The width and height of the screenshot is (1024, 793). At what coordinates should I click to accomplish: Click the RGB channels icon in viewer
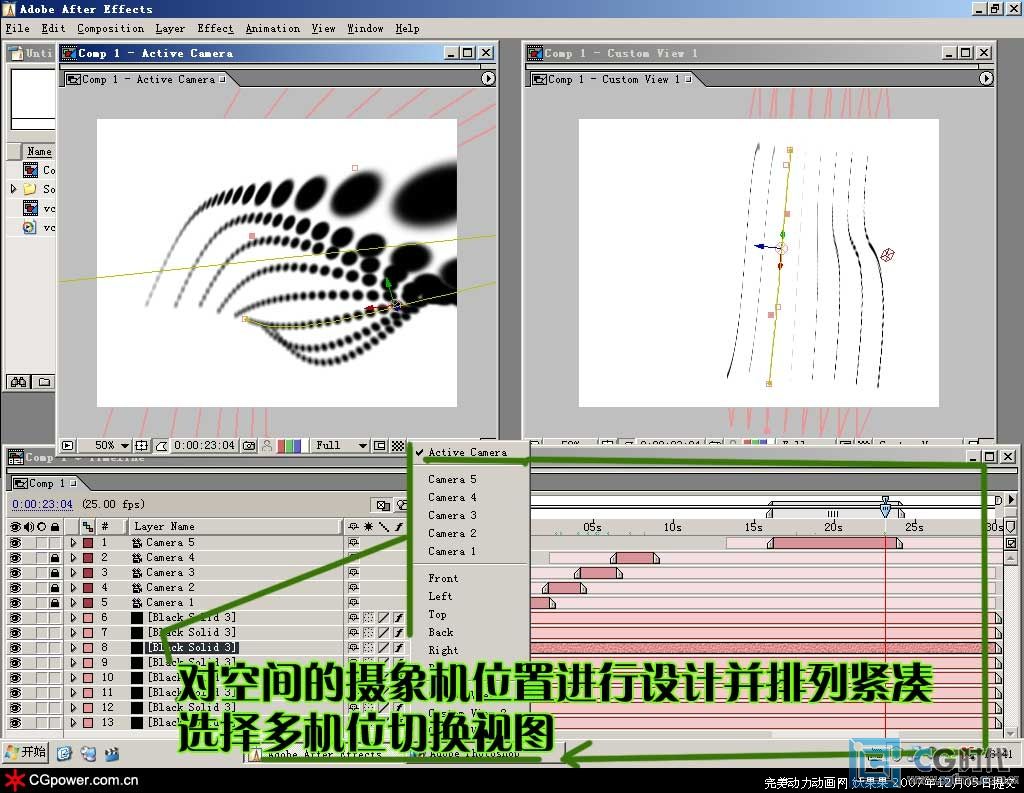pyautogui.click(x=288, y=445)
